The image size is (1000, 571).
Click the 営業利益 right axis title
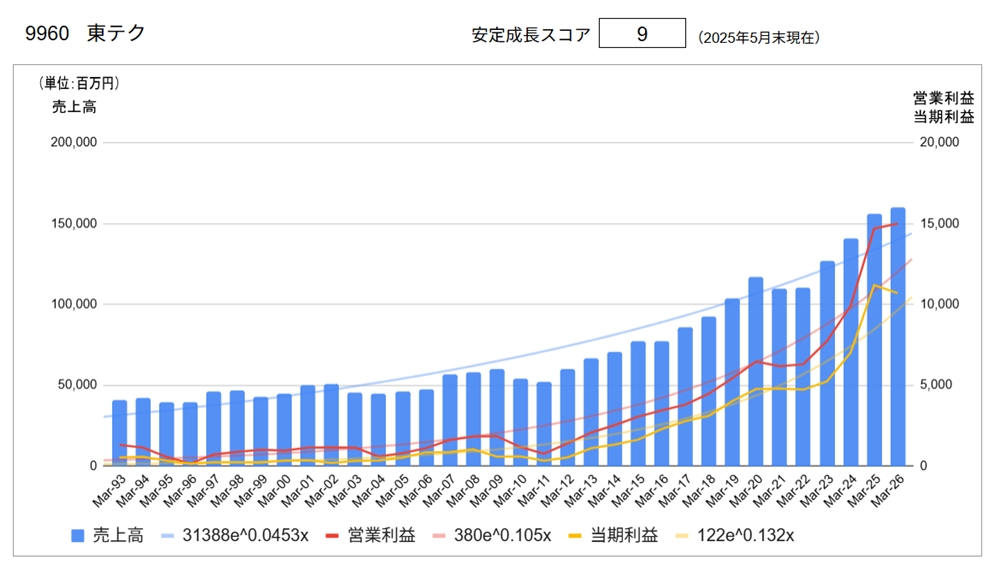click(943, 98)
